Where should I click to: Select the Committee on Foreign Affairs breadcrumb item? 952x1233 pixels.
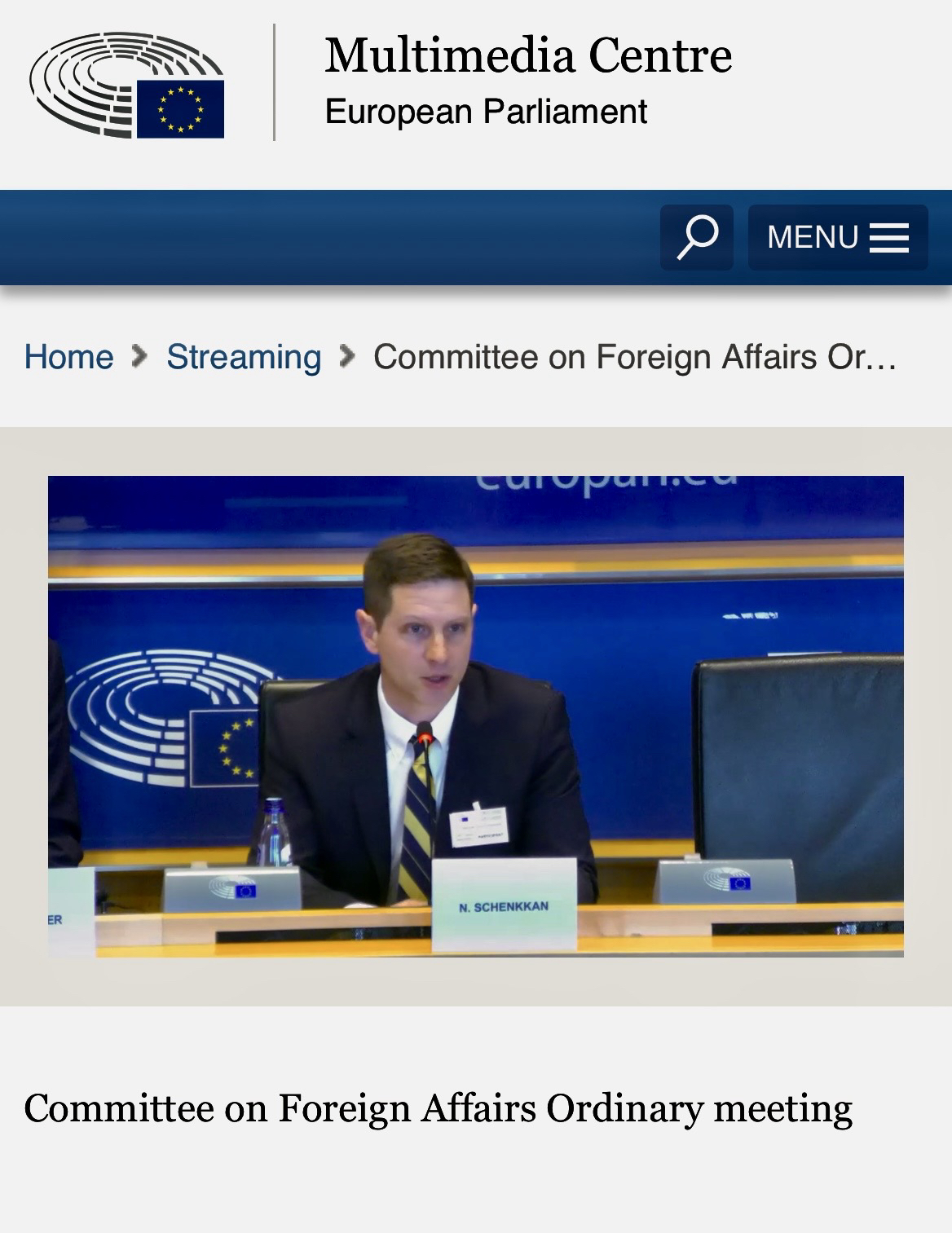tap(634, 357)
